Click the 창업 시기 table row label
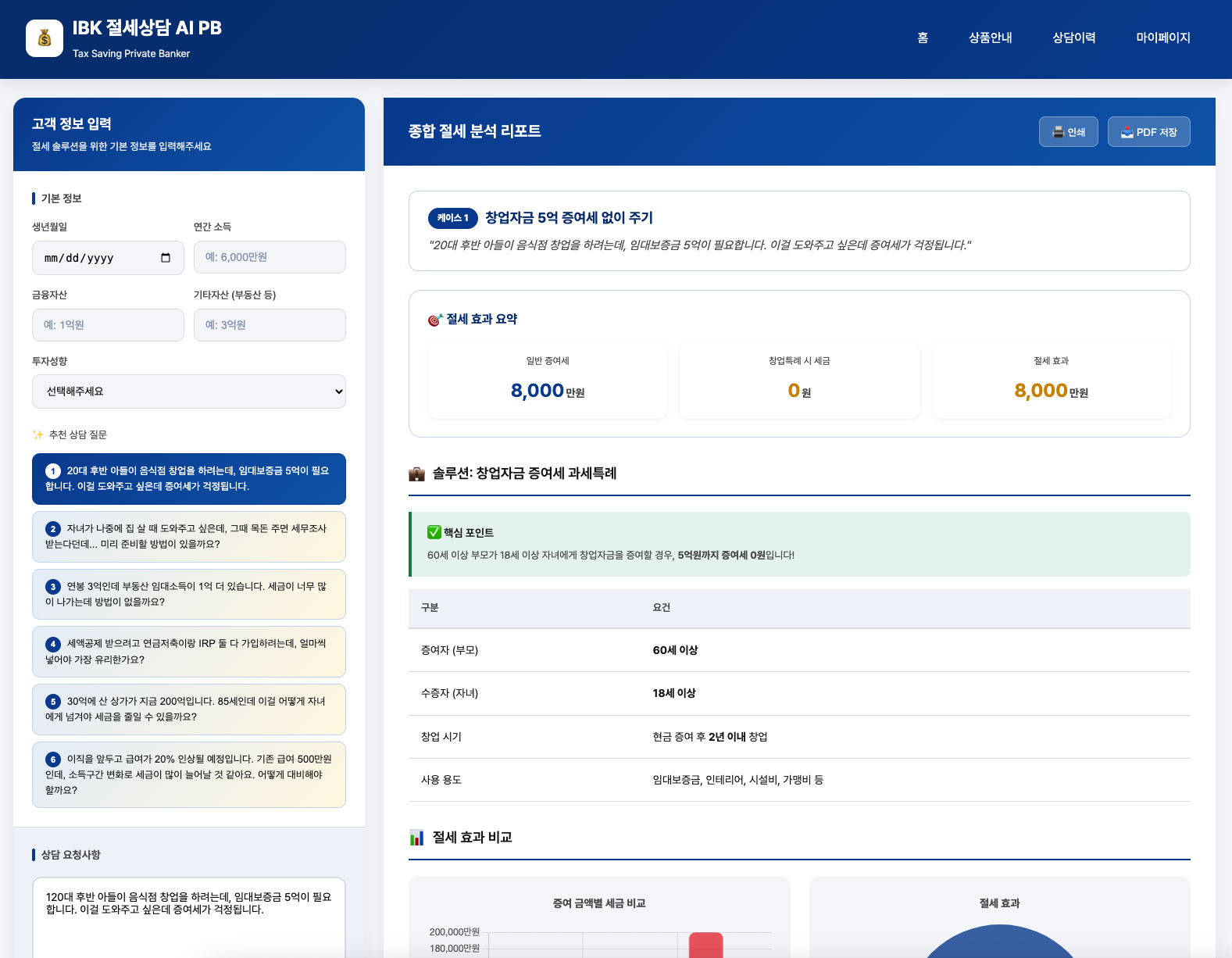The image size is (1232, 958). 441,737
